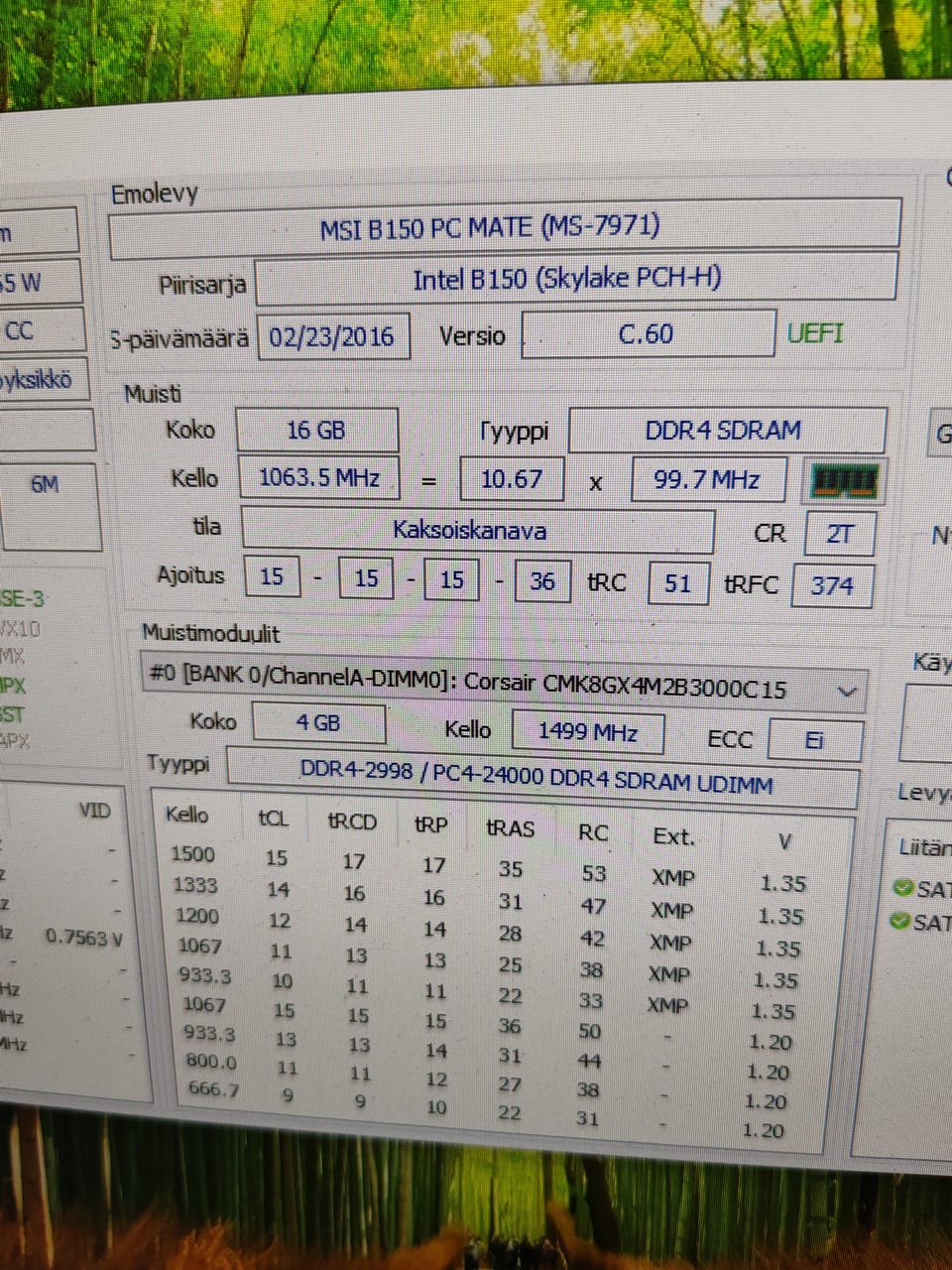952x1270 pixels.
Task: Click the CR value 2T field
Action: 840,534
